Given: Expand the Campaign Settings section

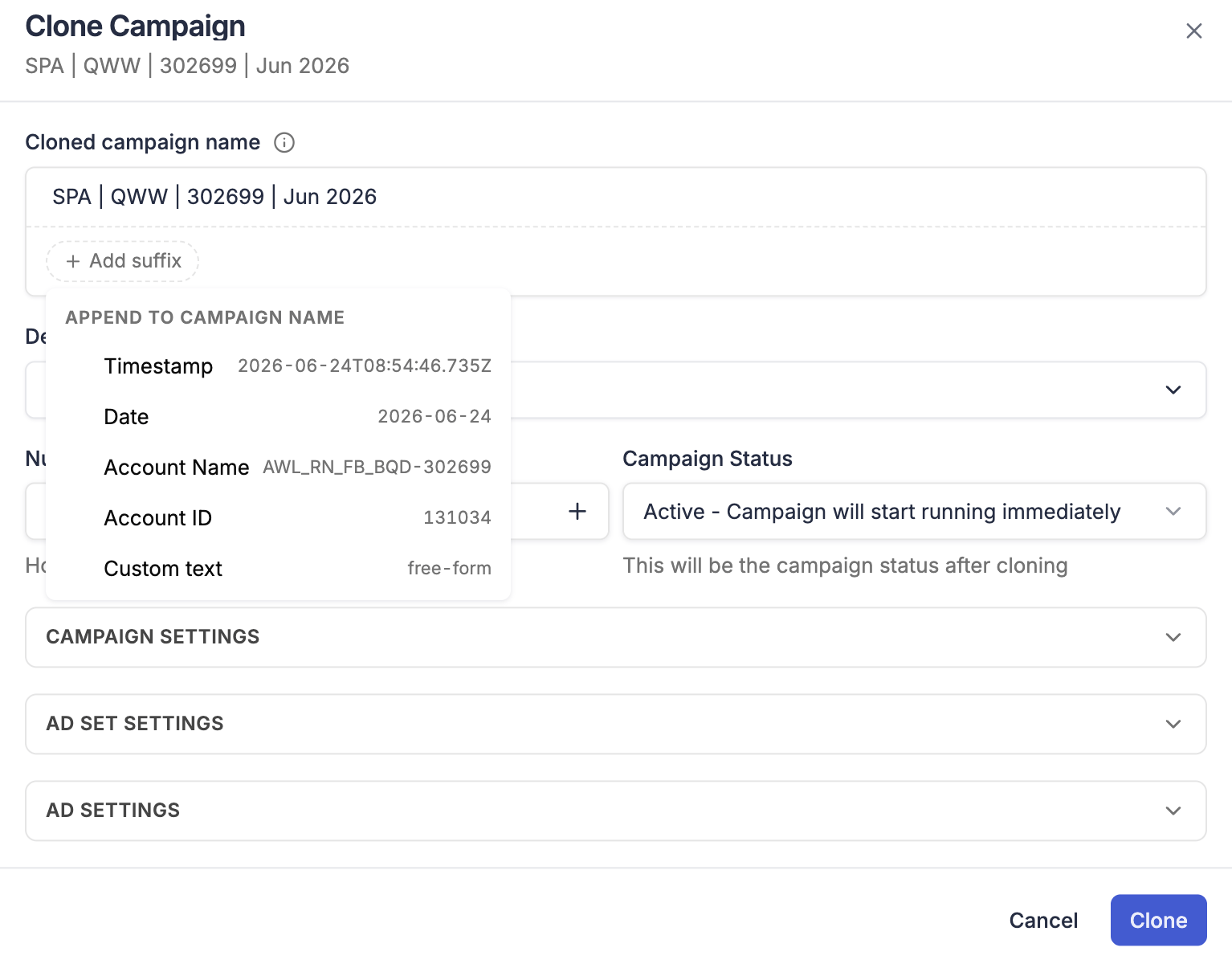Looking at the screenshot, I should (x=616, y=637).
